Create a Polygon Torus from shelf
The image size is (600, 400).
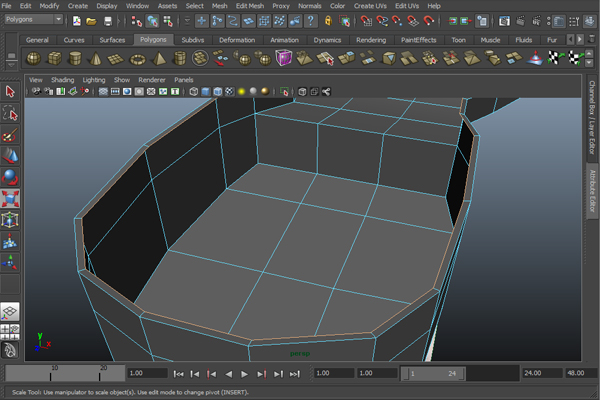click(x=138, y=59)
